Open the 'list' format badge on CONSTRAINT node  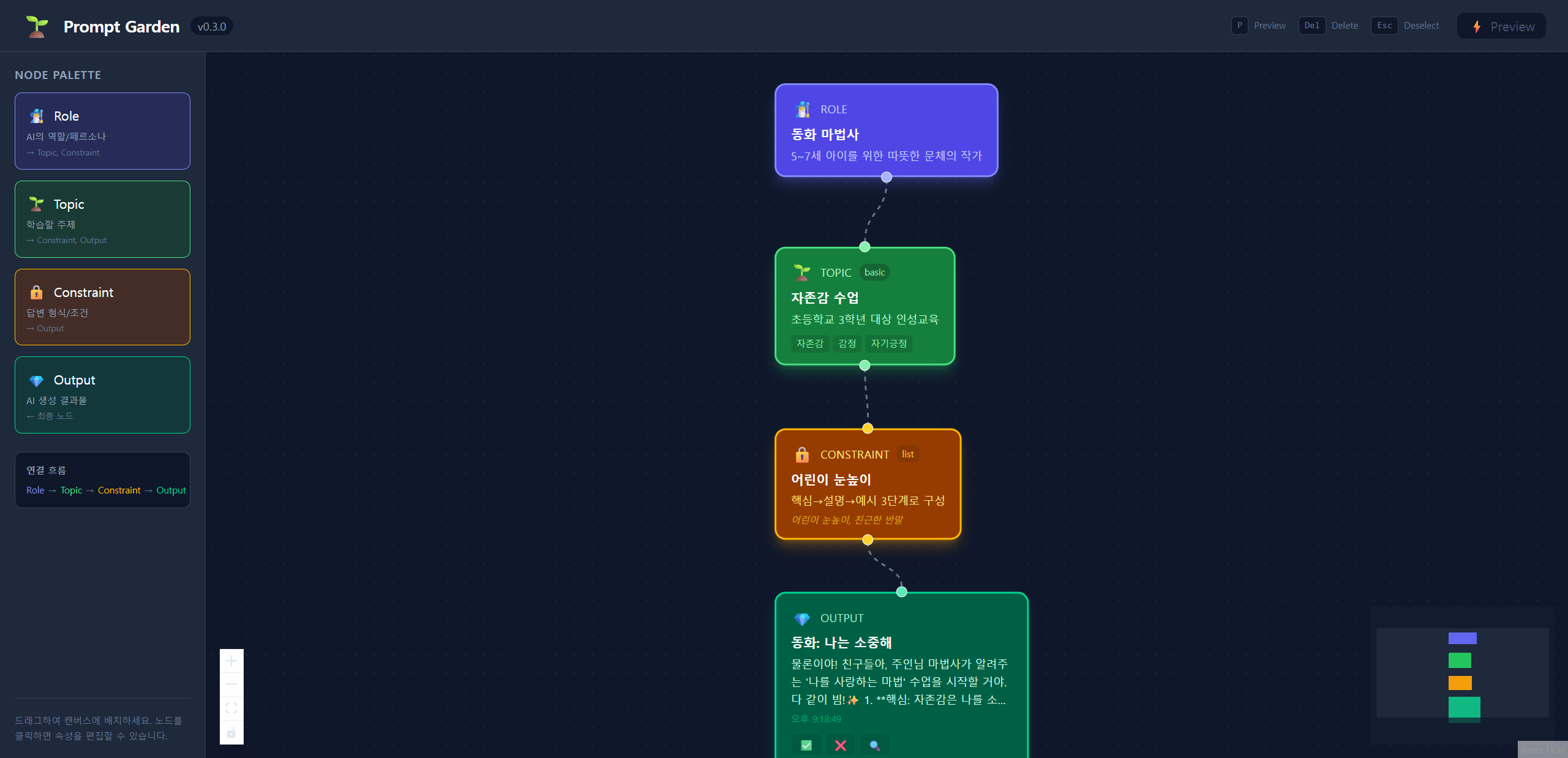[x=907, y=454]
